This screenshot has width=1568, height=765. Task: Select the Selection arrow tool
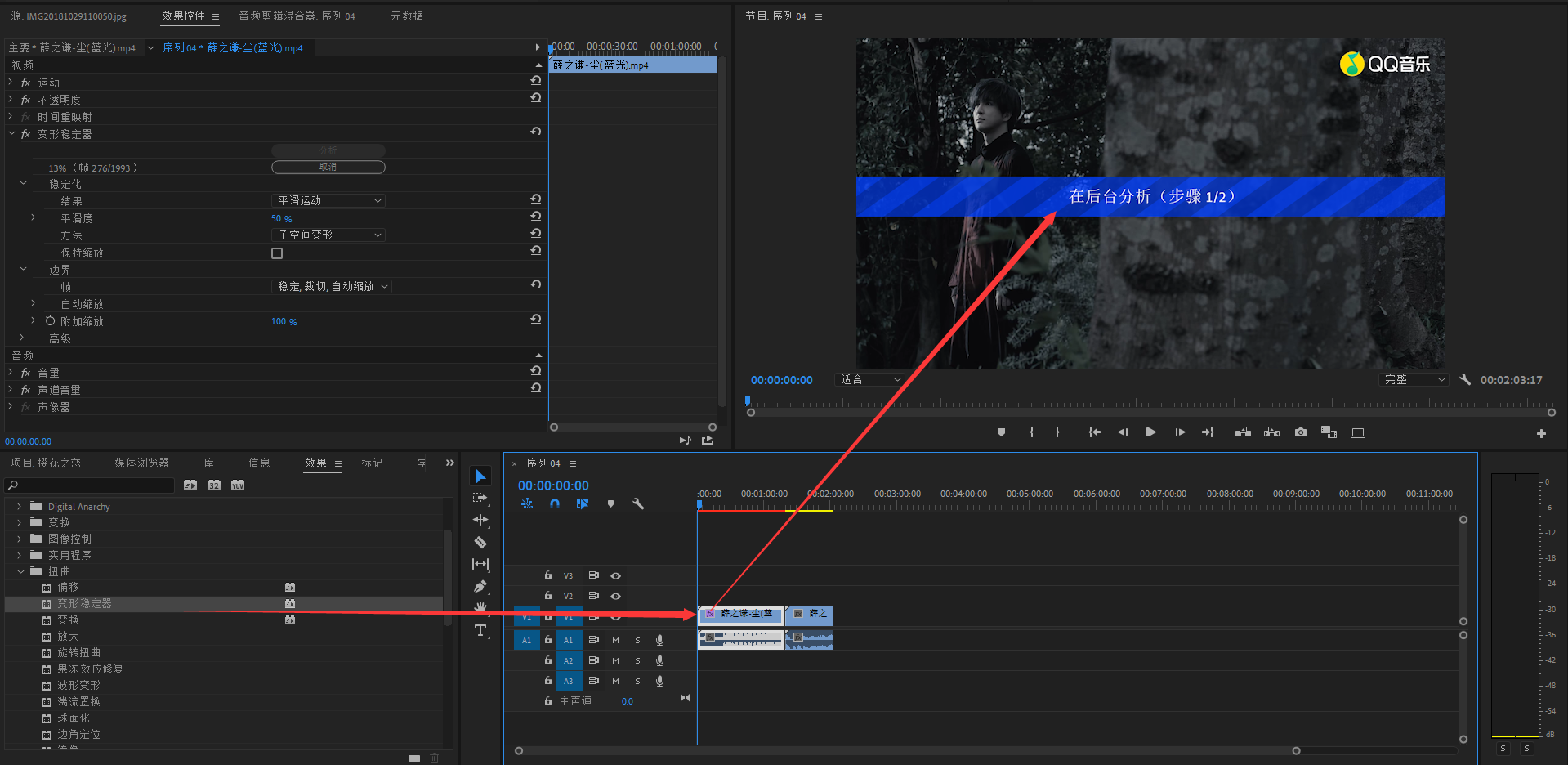click(480, 476)
